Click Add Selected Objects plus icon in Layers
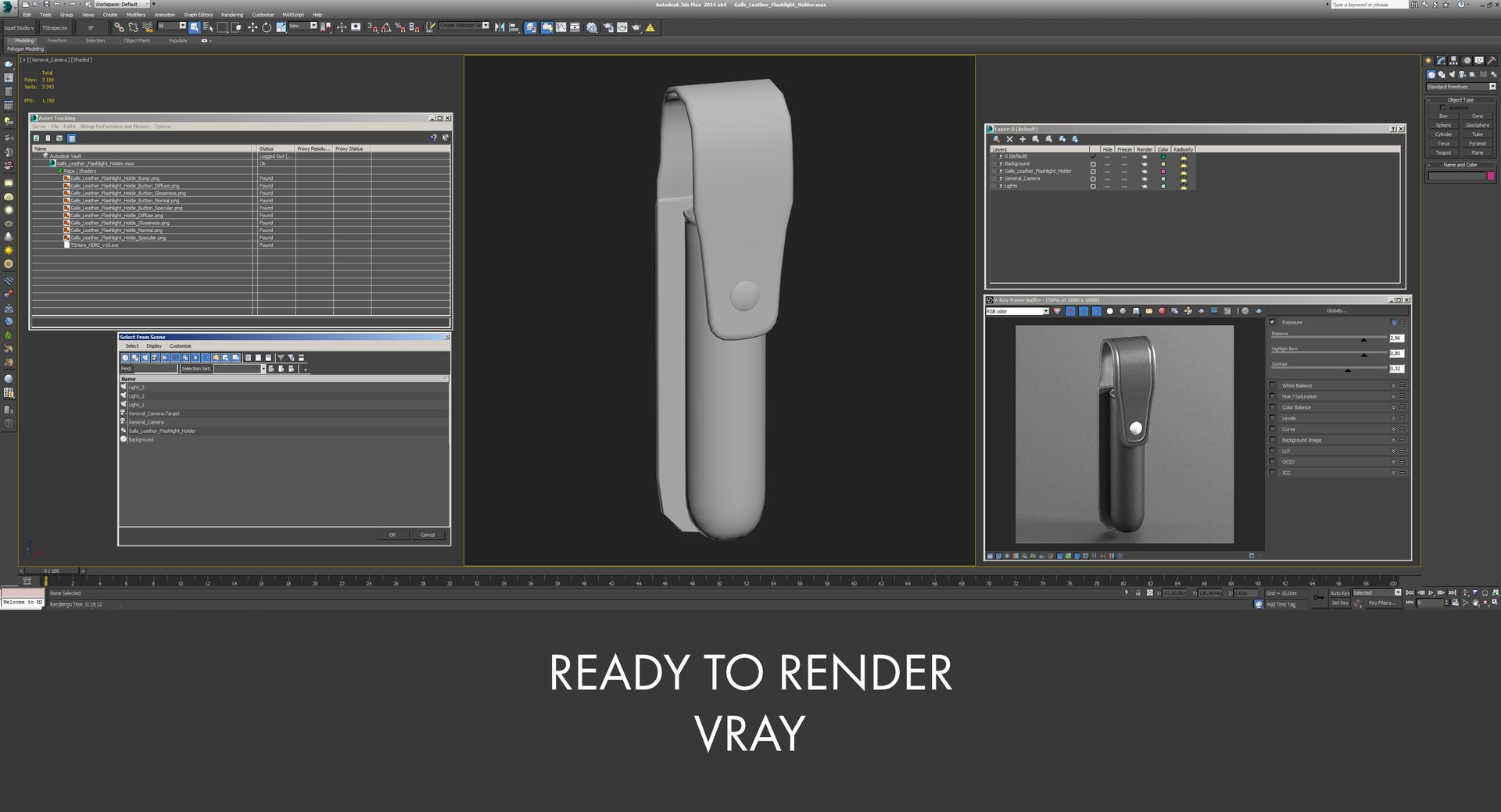The image size is (1501, 812). click(1023, 139)
